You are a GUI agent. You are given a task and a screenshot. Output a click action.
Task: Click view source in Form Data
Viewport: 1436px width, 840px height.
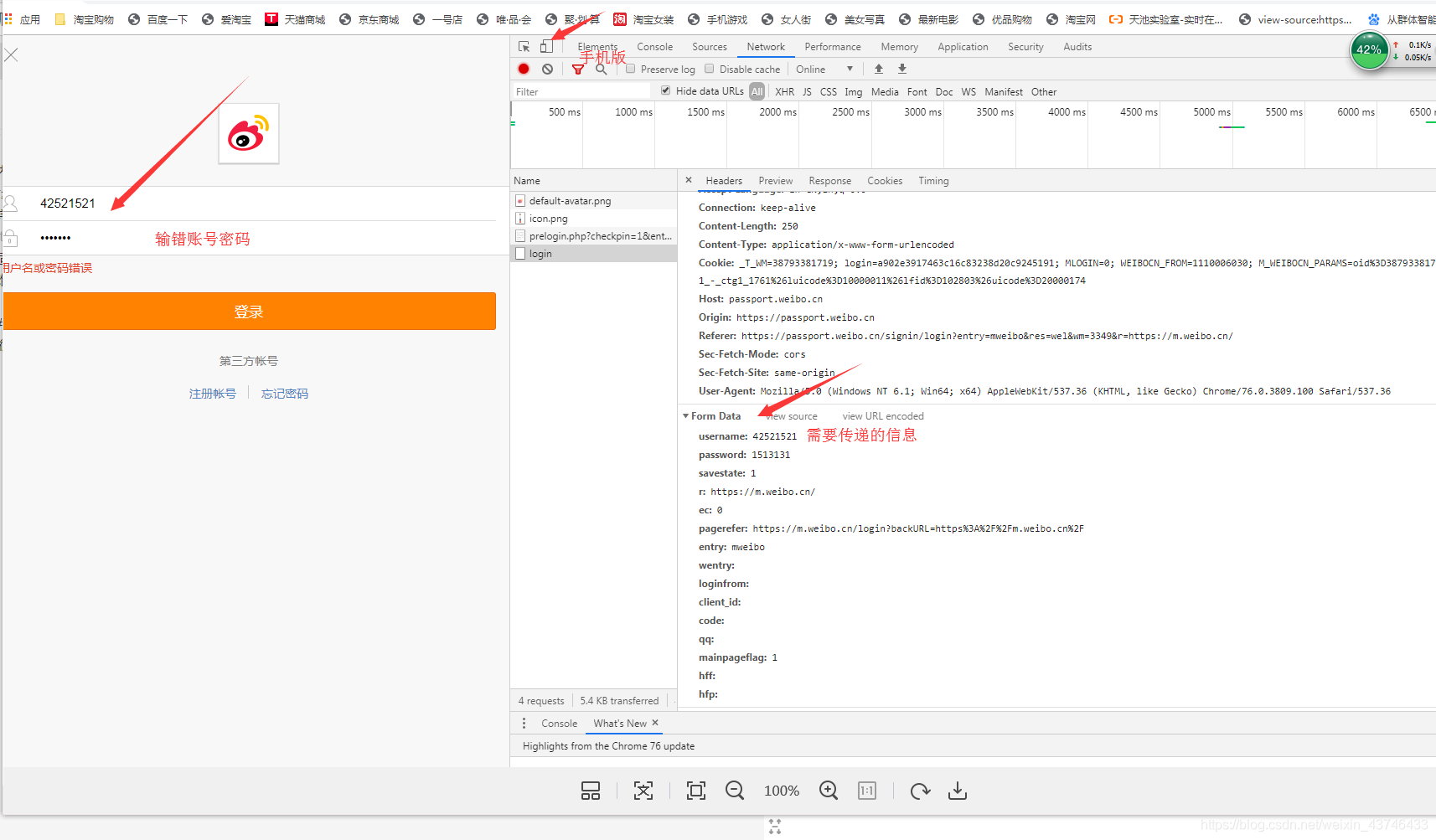click(792, 416)
